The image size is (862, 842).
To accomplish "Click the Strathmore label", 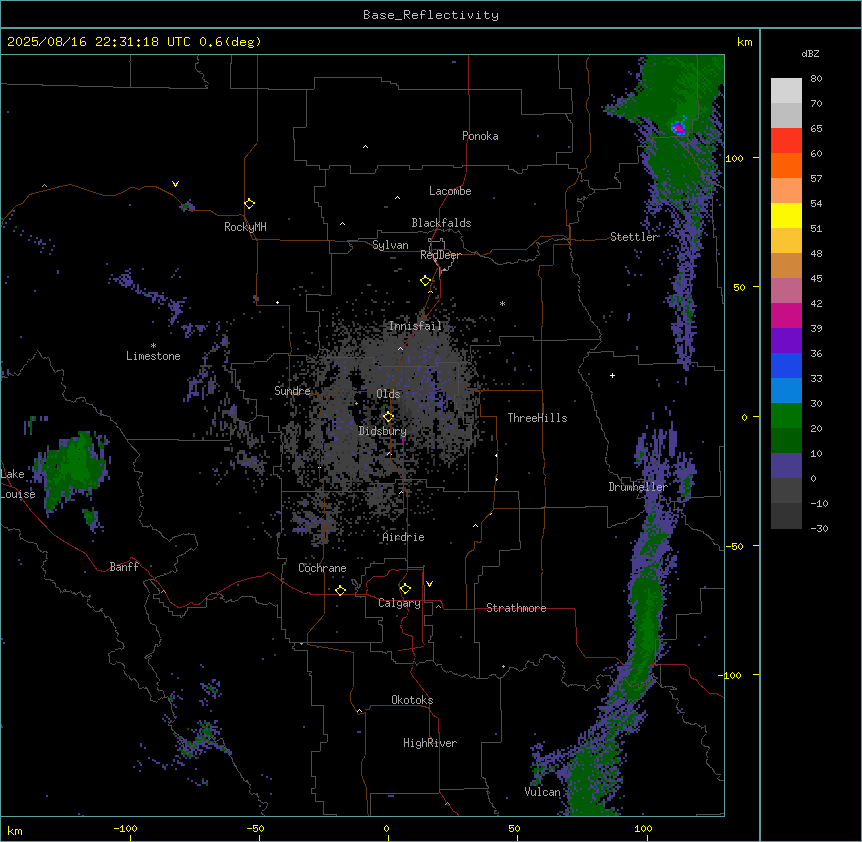I will [x=516, y=608].
